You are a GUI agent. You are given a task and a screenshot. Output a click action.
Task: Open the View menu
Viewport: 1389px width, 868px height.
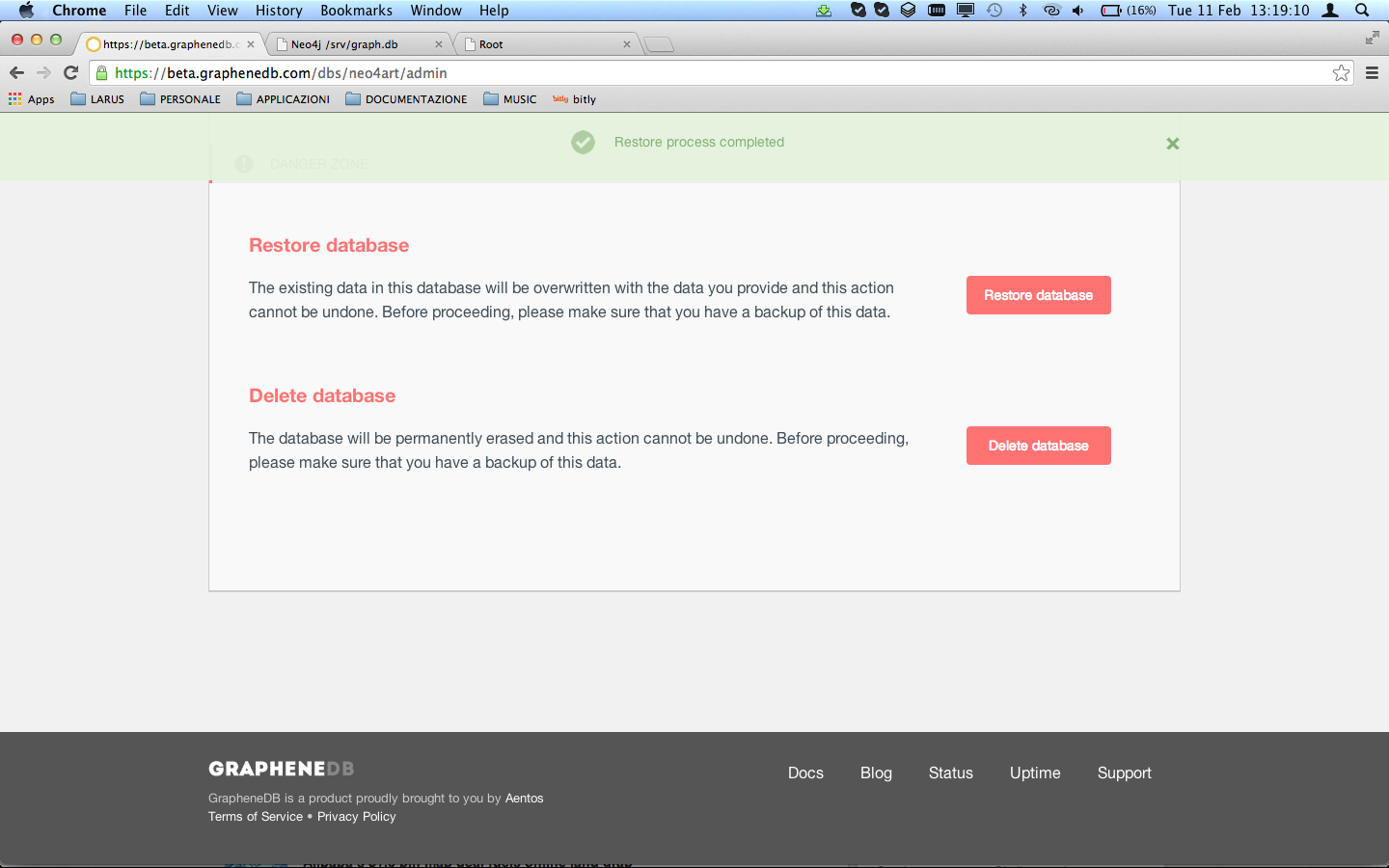tap(222, 11)
